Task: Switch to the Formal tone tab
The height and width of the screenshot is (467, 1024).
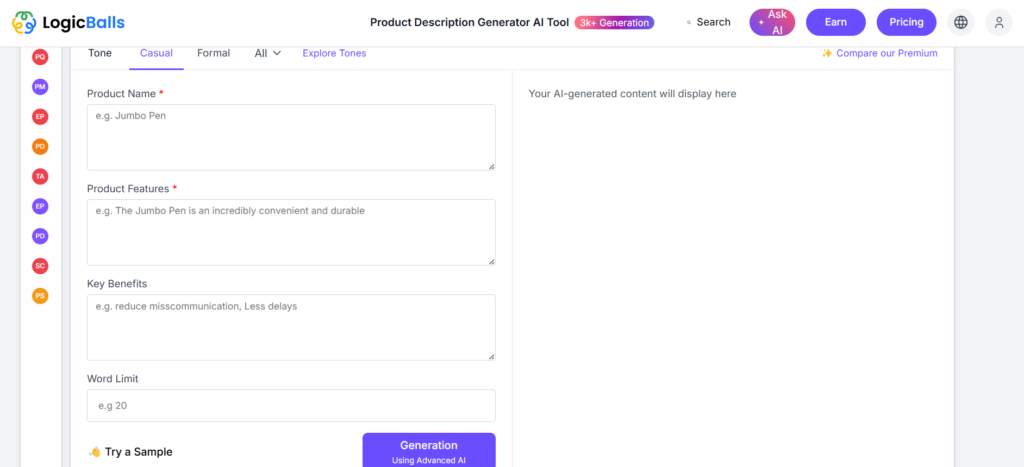Action: (214, 54)
